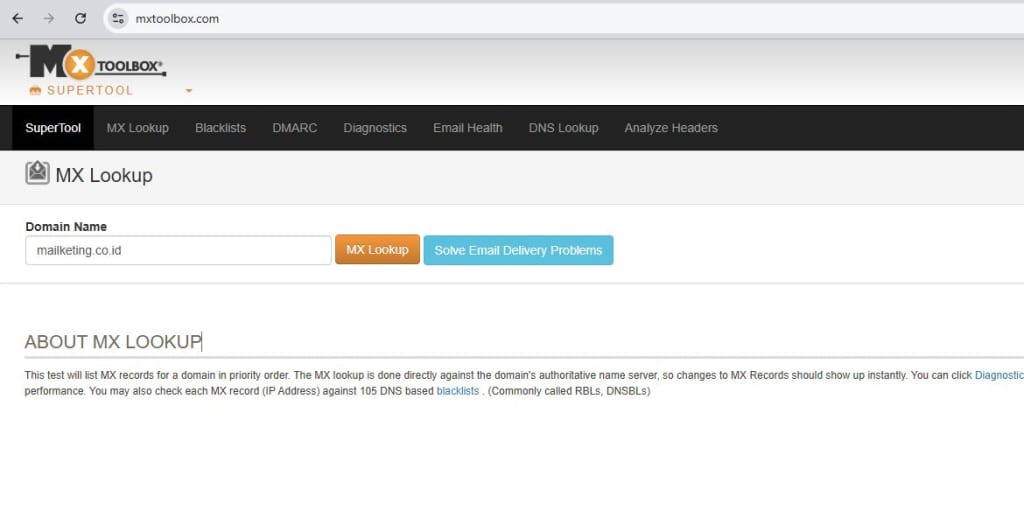Viewport: 1024px width, 511px height.
Task: Select the DNS Lookup tab
Action: coord(563,128)
